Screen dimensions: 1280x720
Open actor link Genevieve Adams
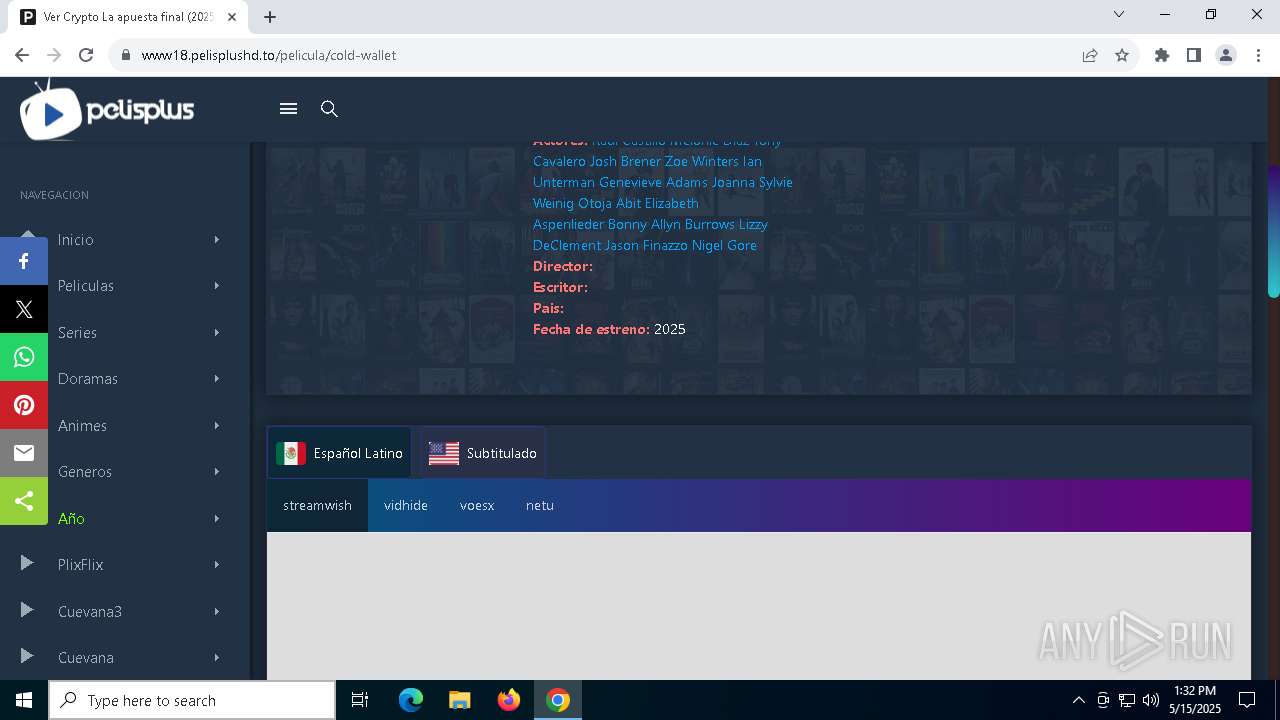(653, 182)
